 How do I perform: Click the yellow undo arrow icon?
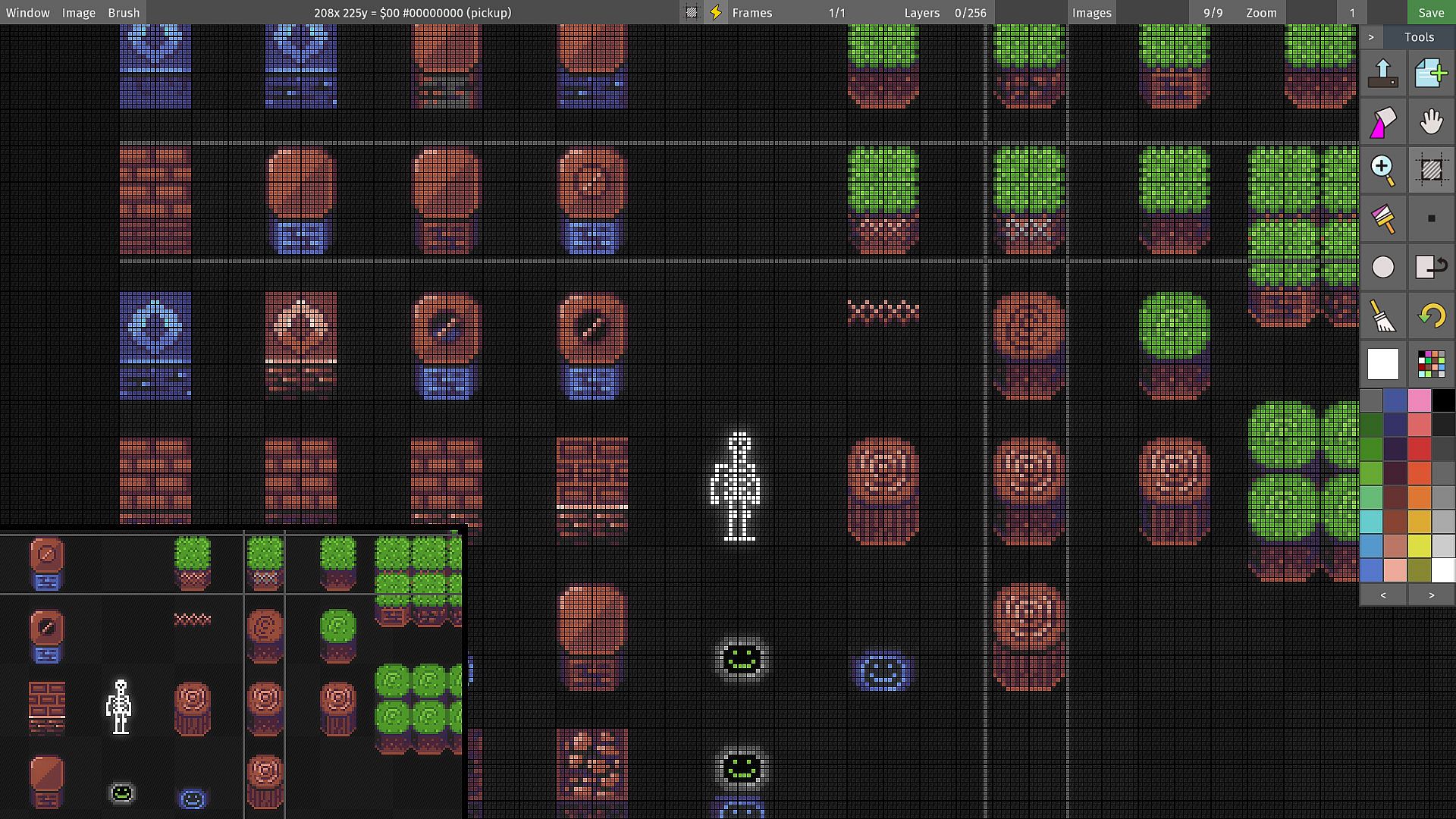point(1431,315)
